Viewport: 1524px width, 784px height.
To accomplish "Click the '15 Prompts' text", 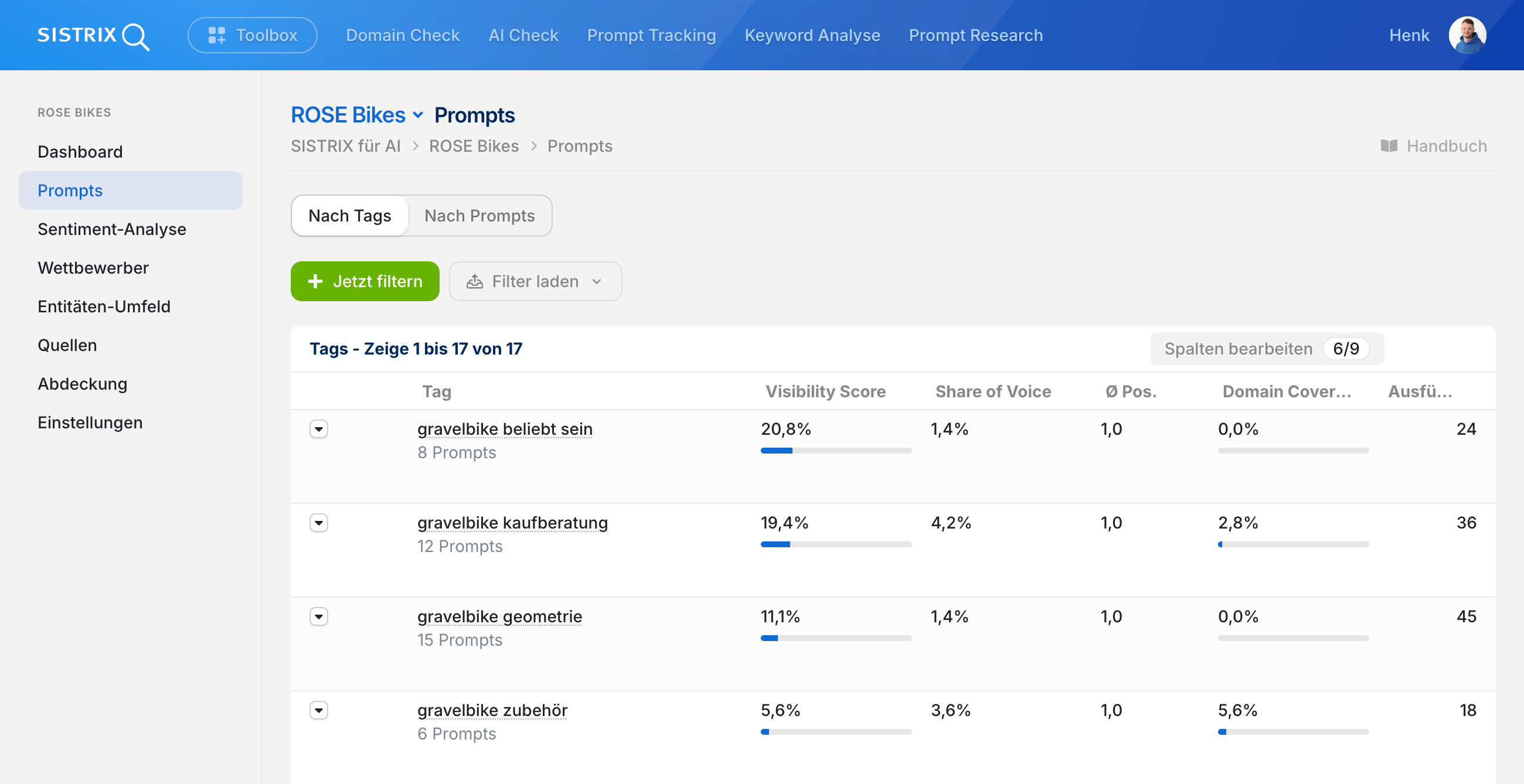I will 460,640.
